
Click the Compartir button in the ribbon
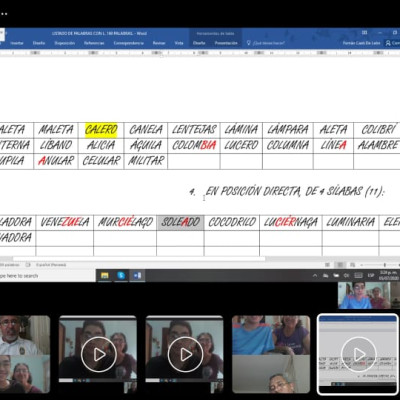[x=392, y=43]
